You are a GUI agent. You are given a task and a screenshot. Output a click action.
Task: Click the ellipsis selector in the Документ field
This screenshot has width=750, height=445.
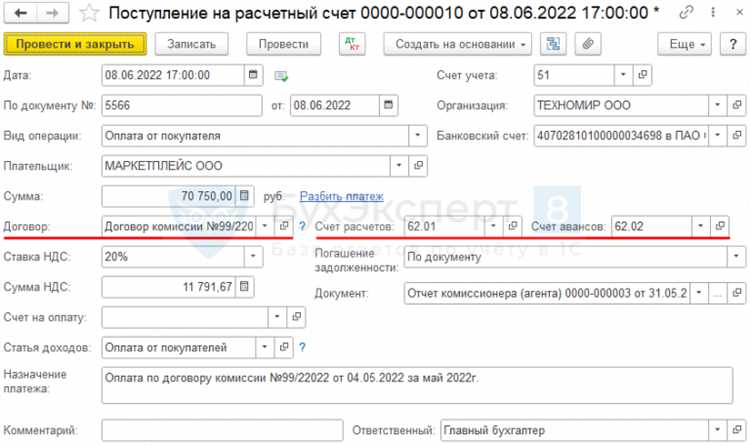pos(717,292)
